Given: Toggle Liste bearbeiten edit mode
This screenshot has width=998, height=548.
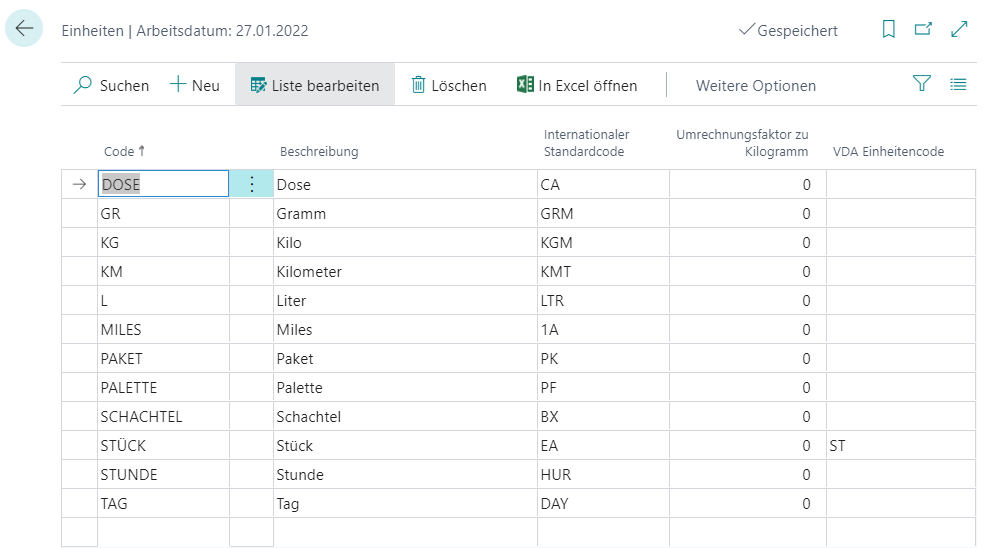Looking at the screenshot, I should click(315, 85).
